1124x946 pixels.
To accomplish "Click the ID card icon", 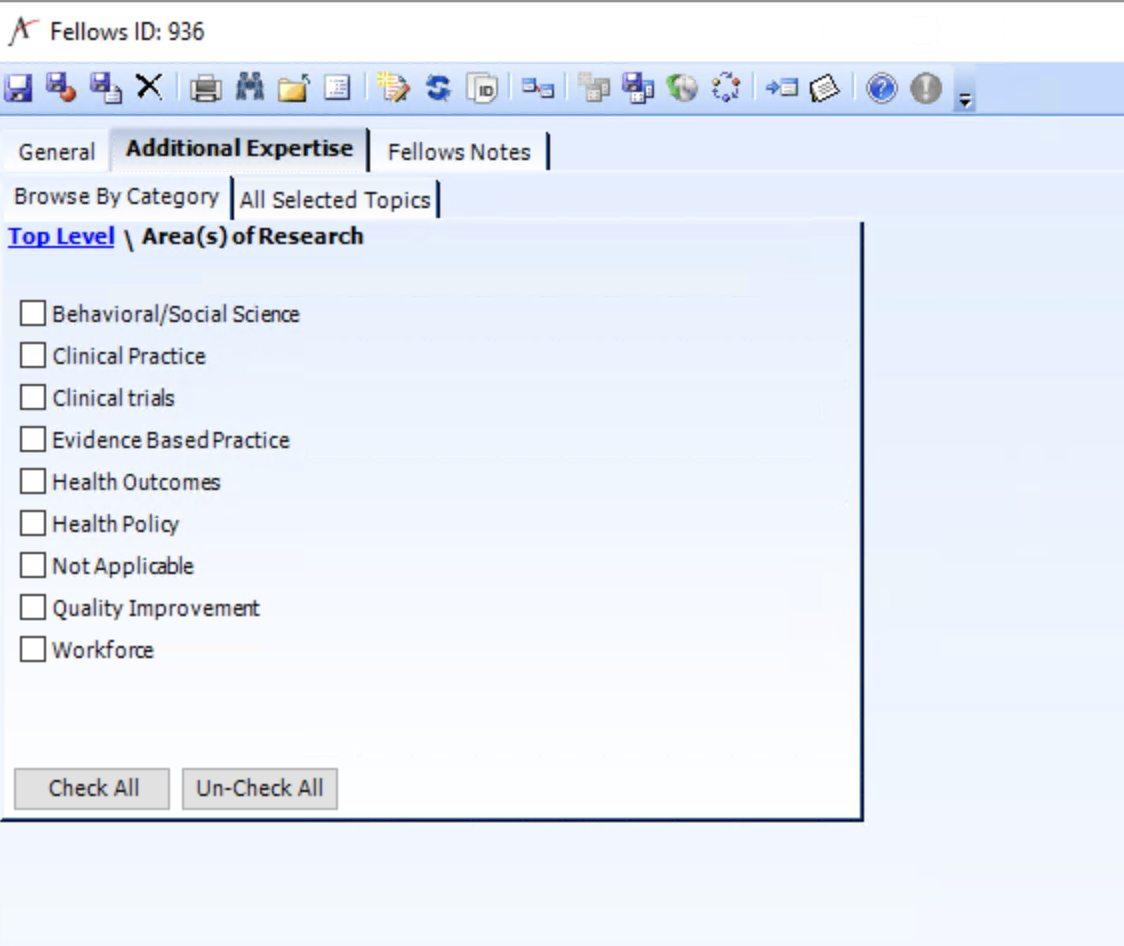I will (483, 88).
